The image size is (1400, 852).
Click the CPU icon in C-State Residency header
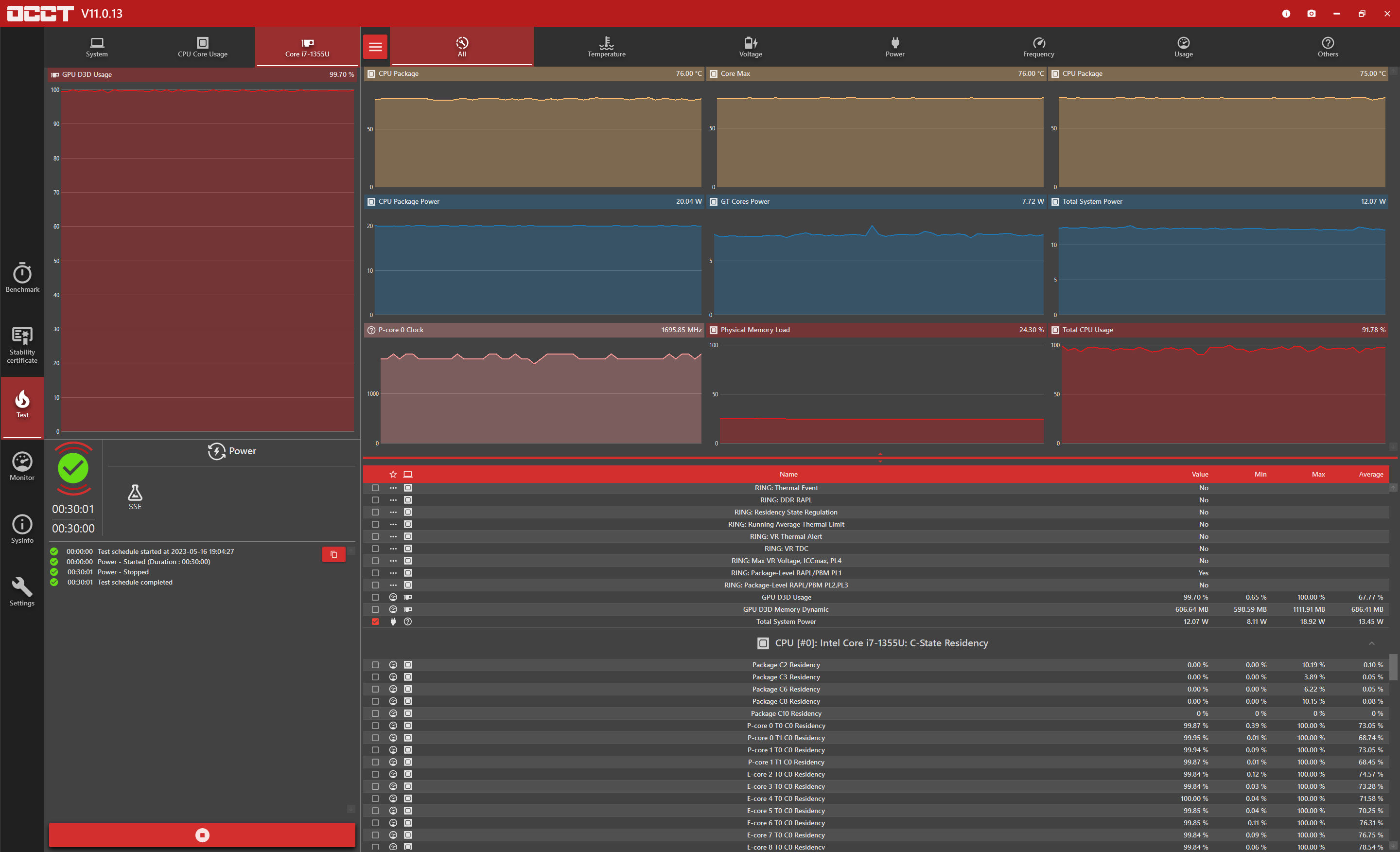tap(763, 643)
